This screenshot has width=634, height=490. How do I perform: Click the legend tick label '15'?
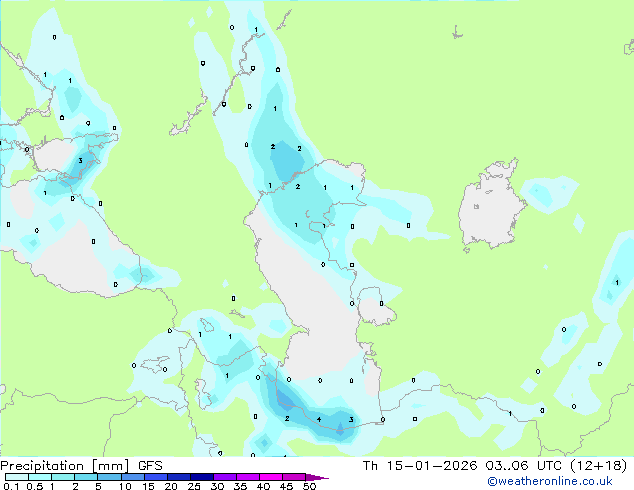148,486
